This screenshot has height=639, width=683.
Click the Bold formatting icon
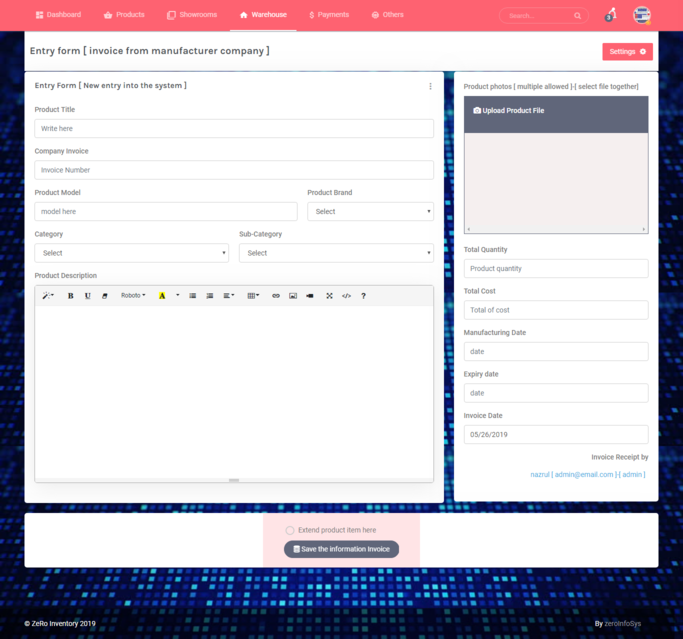(70, 296)
